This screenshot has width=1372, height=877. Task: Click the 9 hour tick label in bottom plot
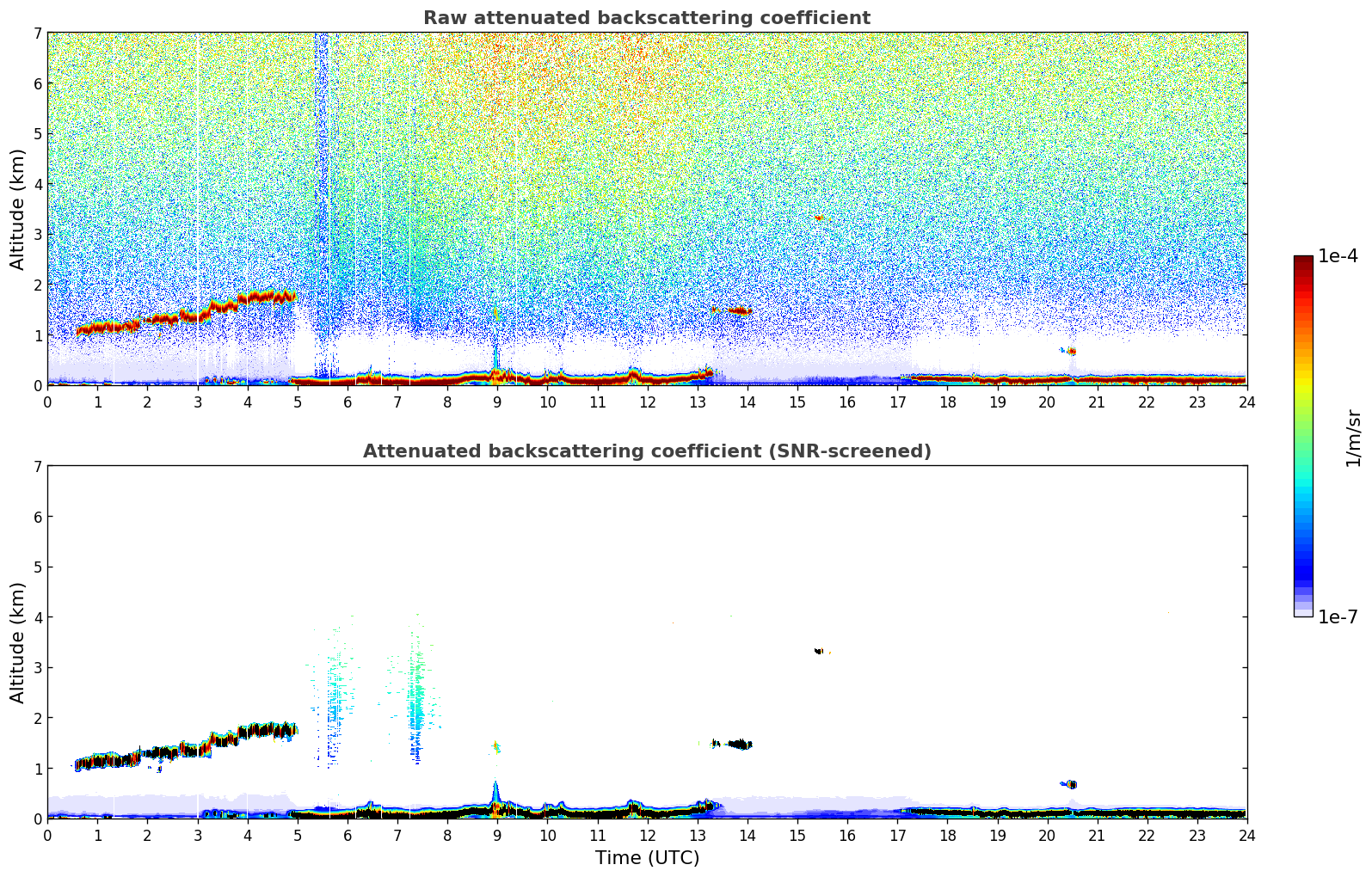click(497, 835)
